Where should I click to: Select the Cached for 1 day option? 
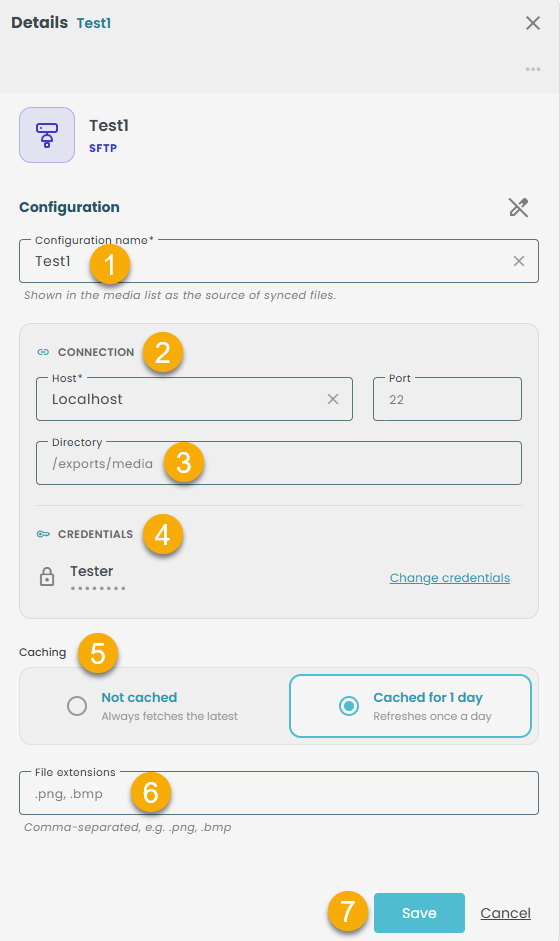pyautogui.click(x=411, y=706)
